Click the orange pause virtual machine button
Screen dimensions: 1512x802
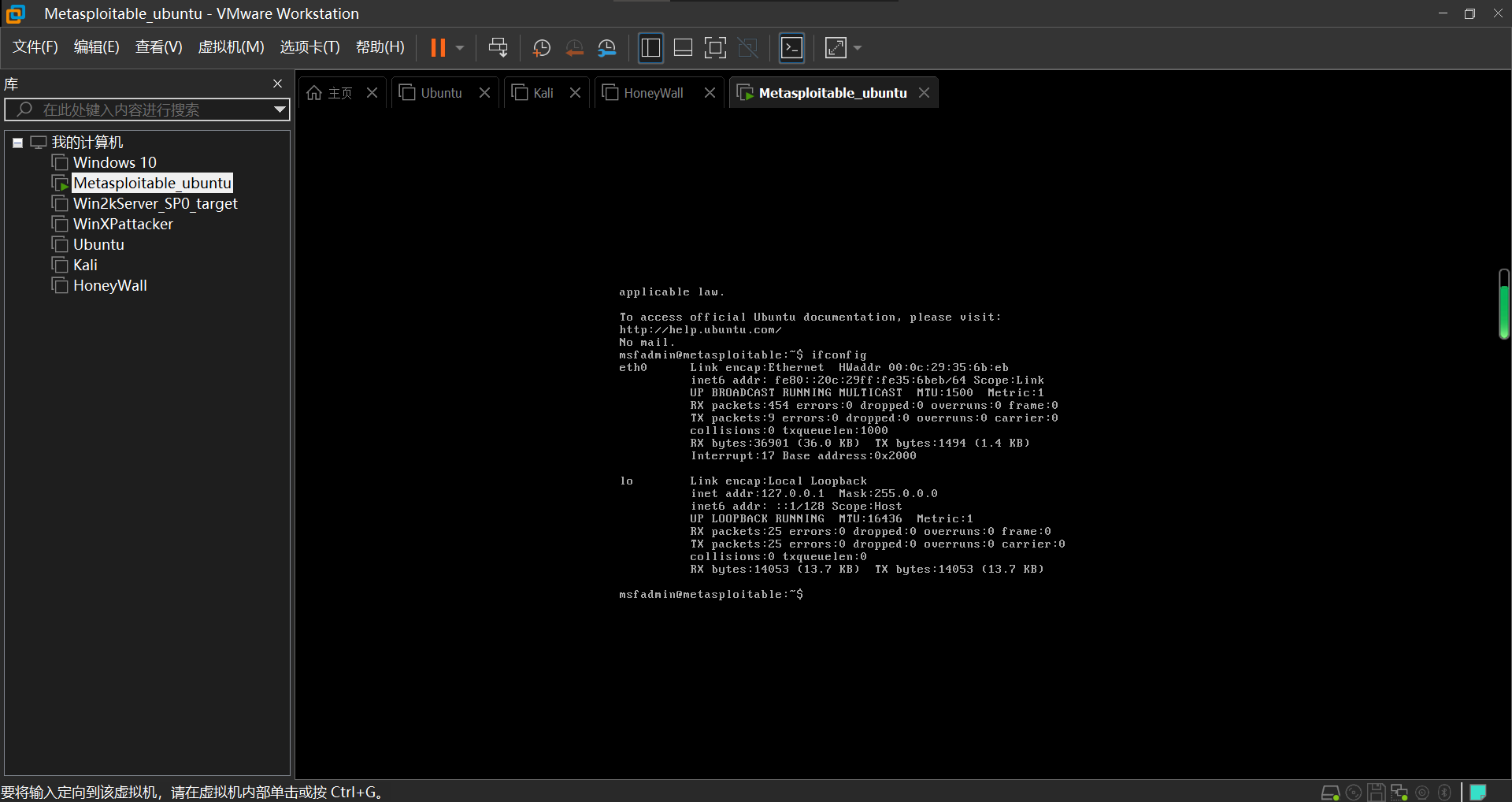(438, 48)
